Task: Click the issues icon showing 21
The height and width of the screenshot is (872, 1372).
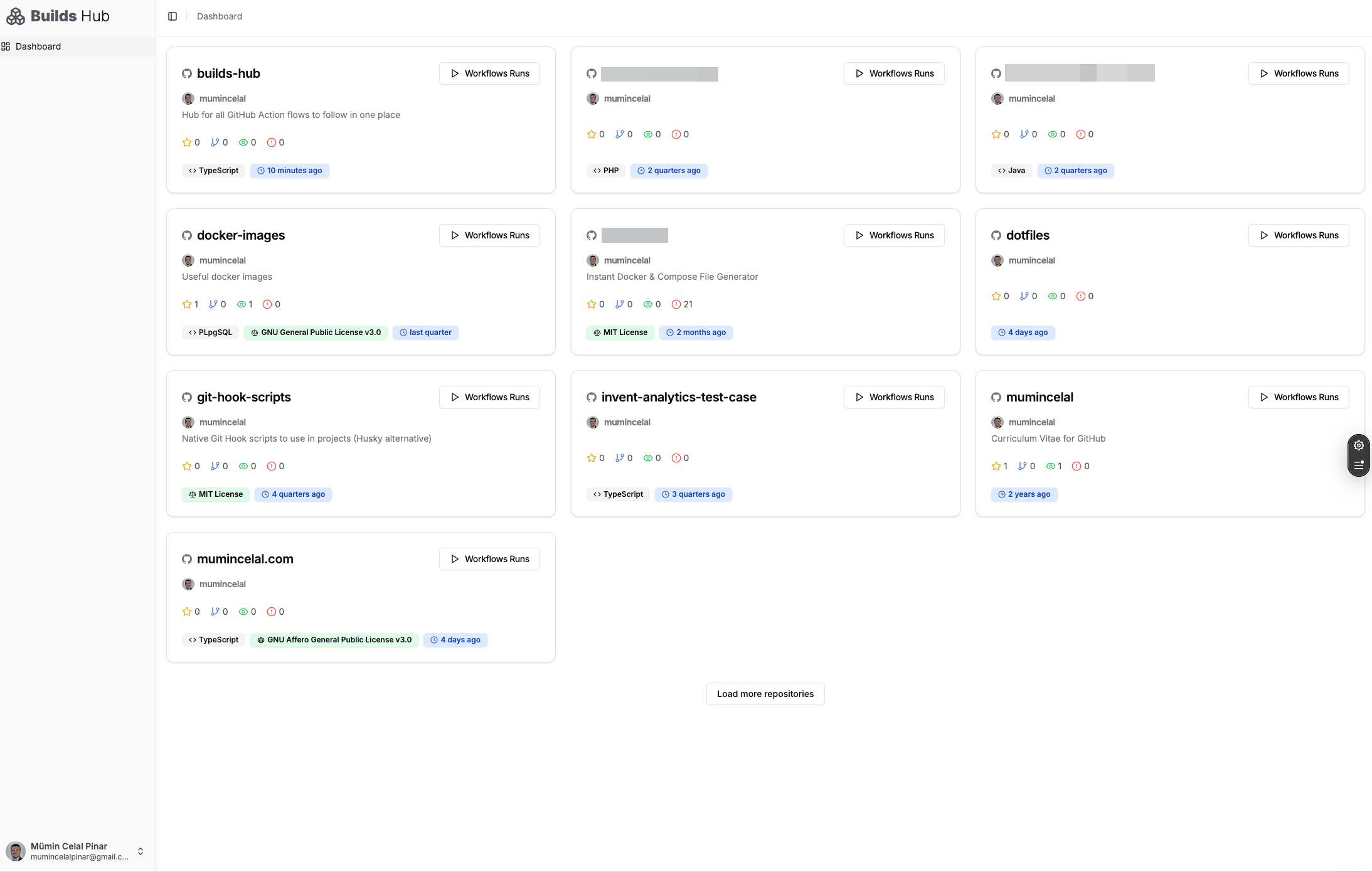Action: point(676,304)
